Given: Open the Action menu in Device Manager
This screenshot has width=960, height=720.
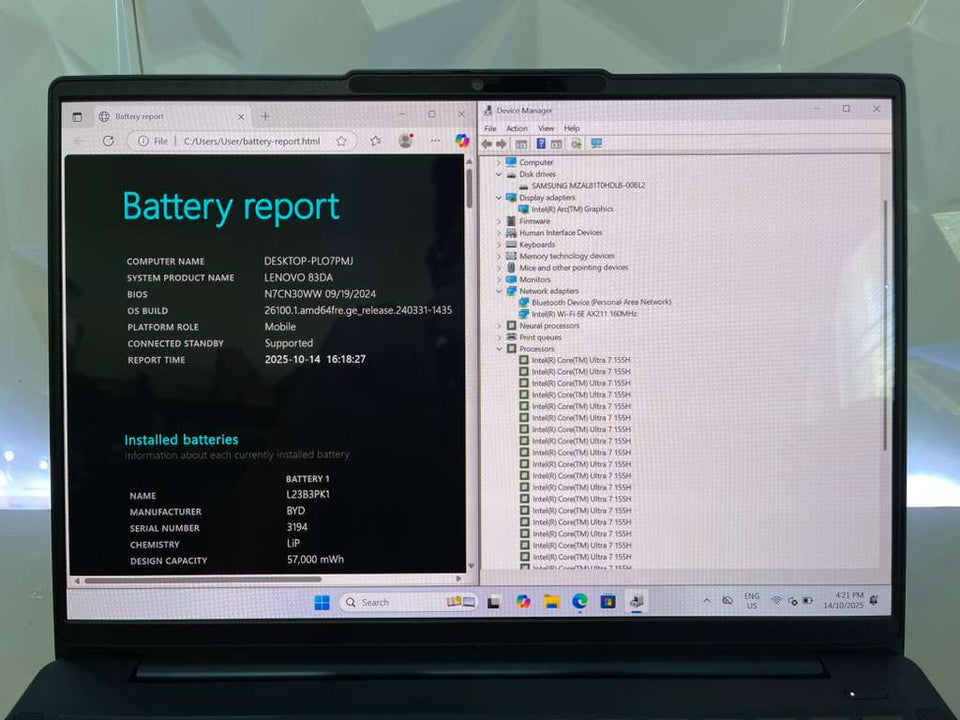Looking at the screenshot, I should (516, 129).
